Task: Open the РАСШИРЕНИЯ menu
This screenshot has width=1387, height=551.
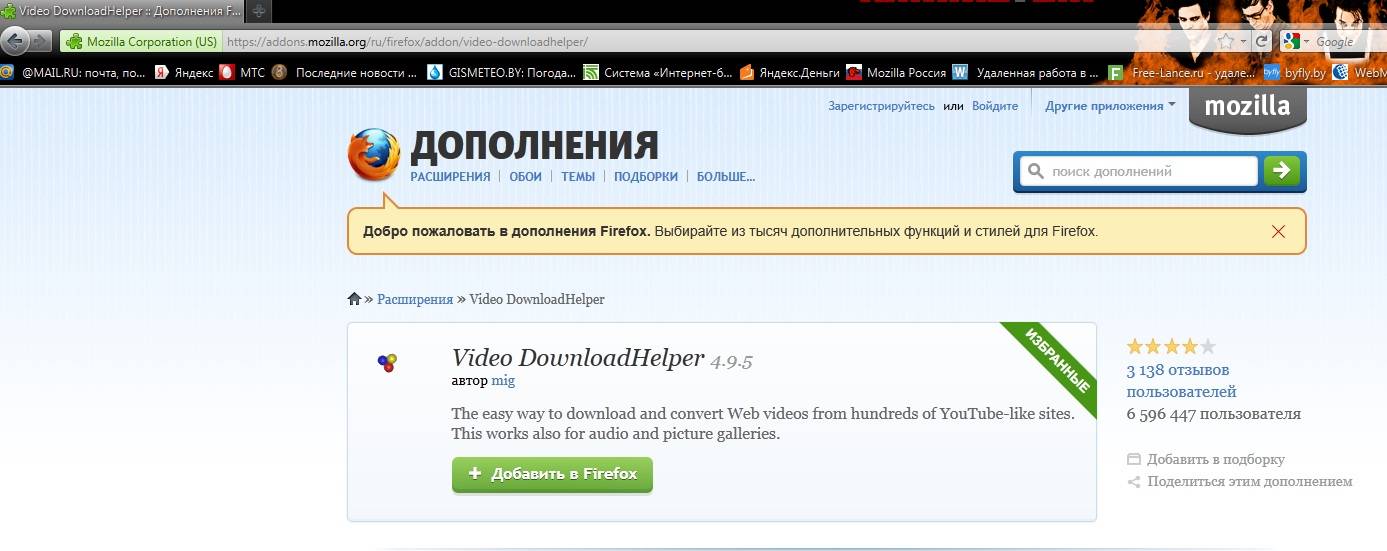Action: pos(450,177)
